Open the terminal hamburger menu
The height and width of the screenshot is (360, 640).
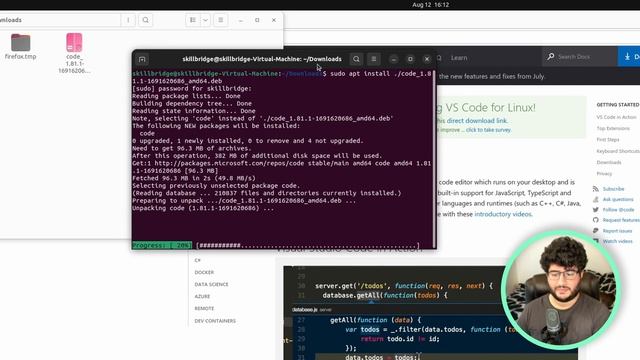(x=373, y=59)
